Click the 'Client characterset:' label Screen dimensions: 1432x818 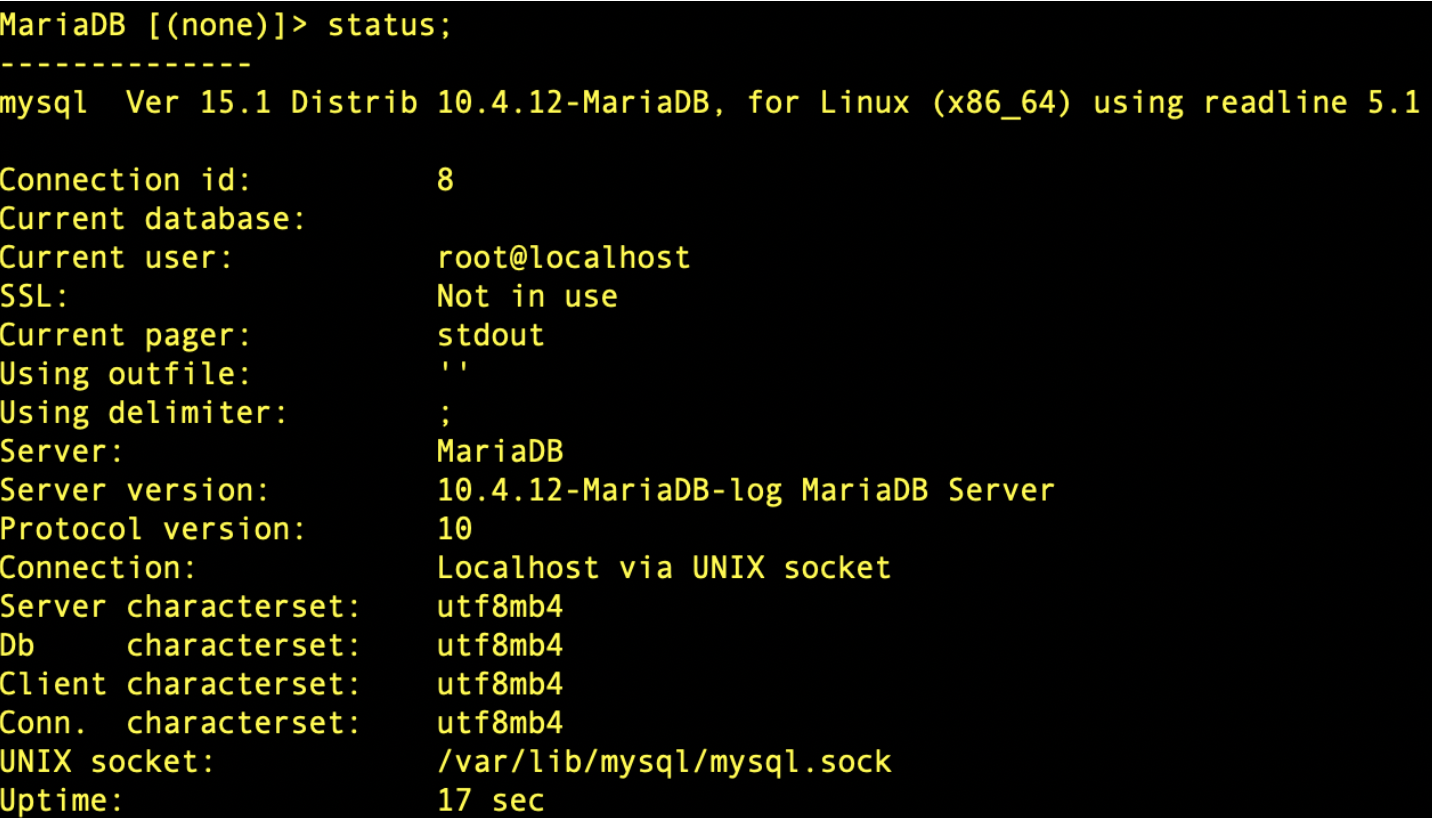pos(180,685)
